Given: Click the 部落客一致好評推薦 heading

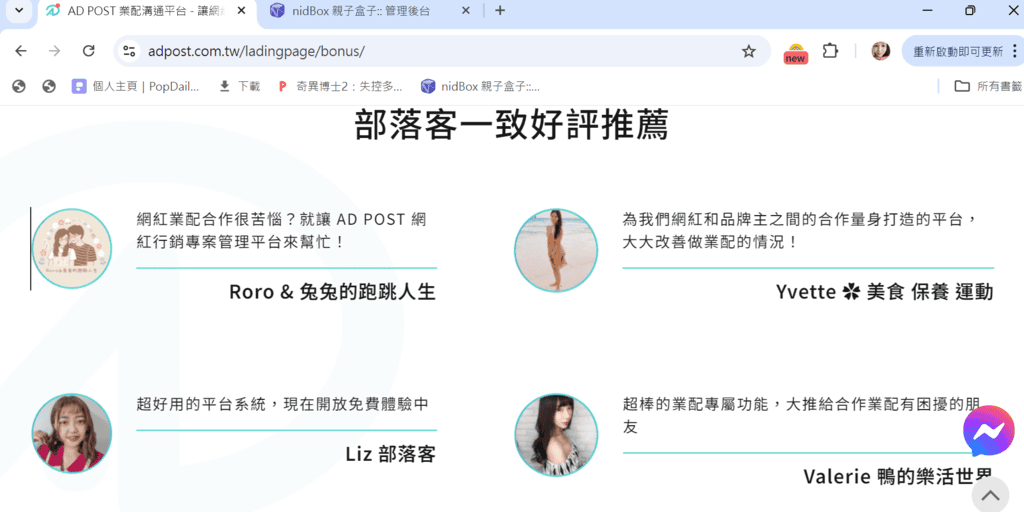Looking at the screenshot, I should 512,125.
